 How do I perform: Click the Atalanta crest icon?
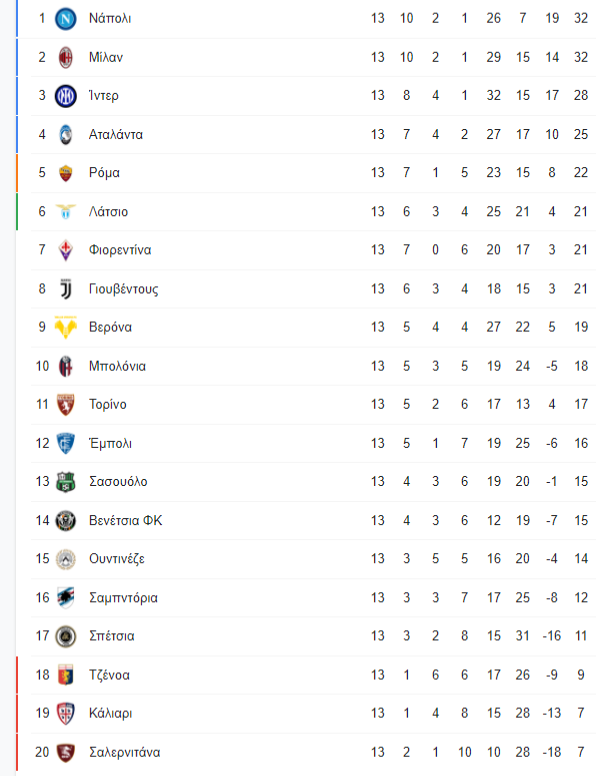tap(65, 135)
